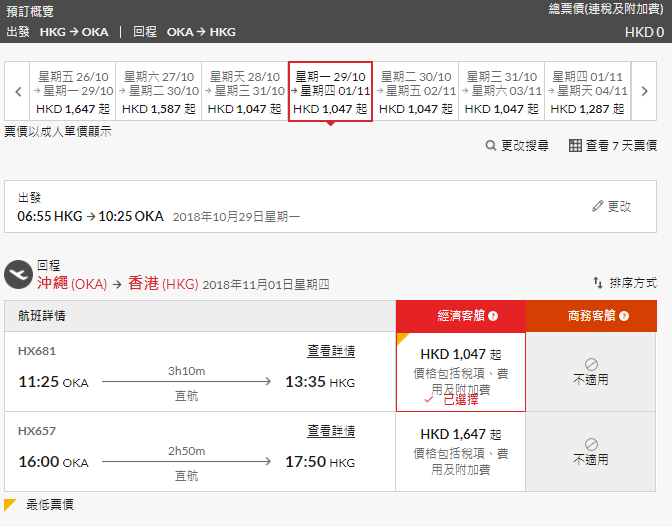Click the 最低票價 yellow legend marker
Image resolution: width=672 pixels, height=527 pixels.
[x=10, y=505]
